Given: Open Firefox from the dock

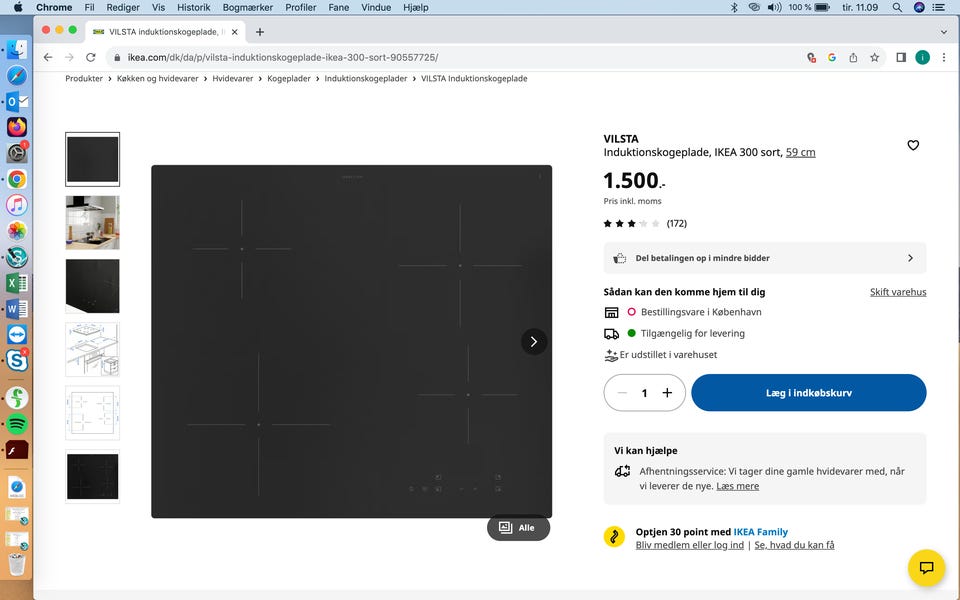Looking at the screenshot, I should click(x=17, y=127).
